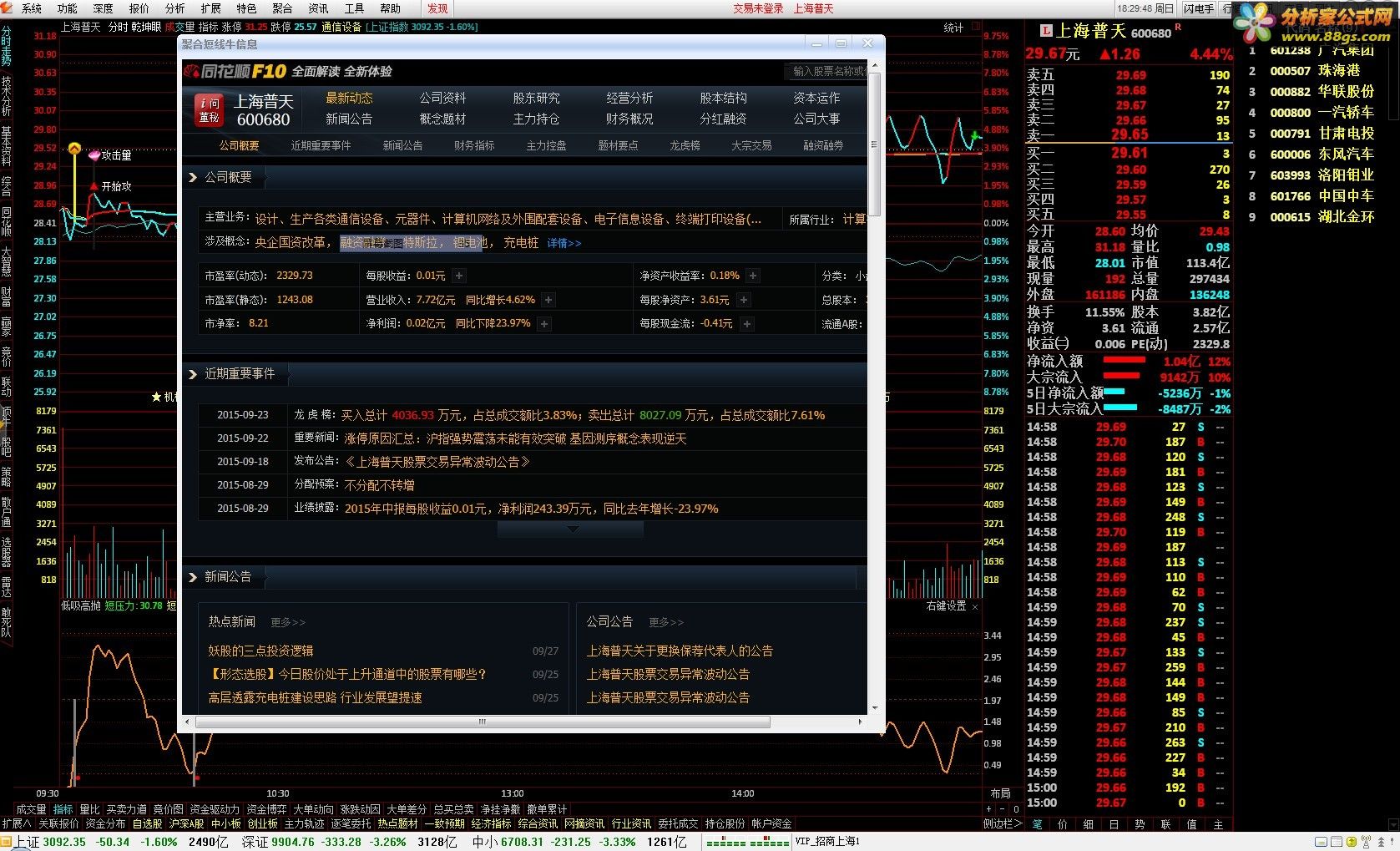The image size is (1400, 851).
Task: Select the 笔 tab at the bottom right
Action: [1037, 823]
